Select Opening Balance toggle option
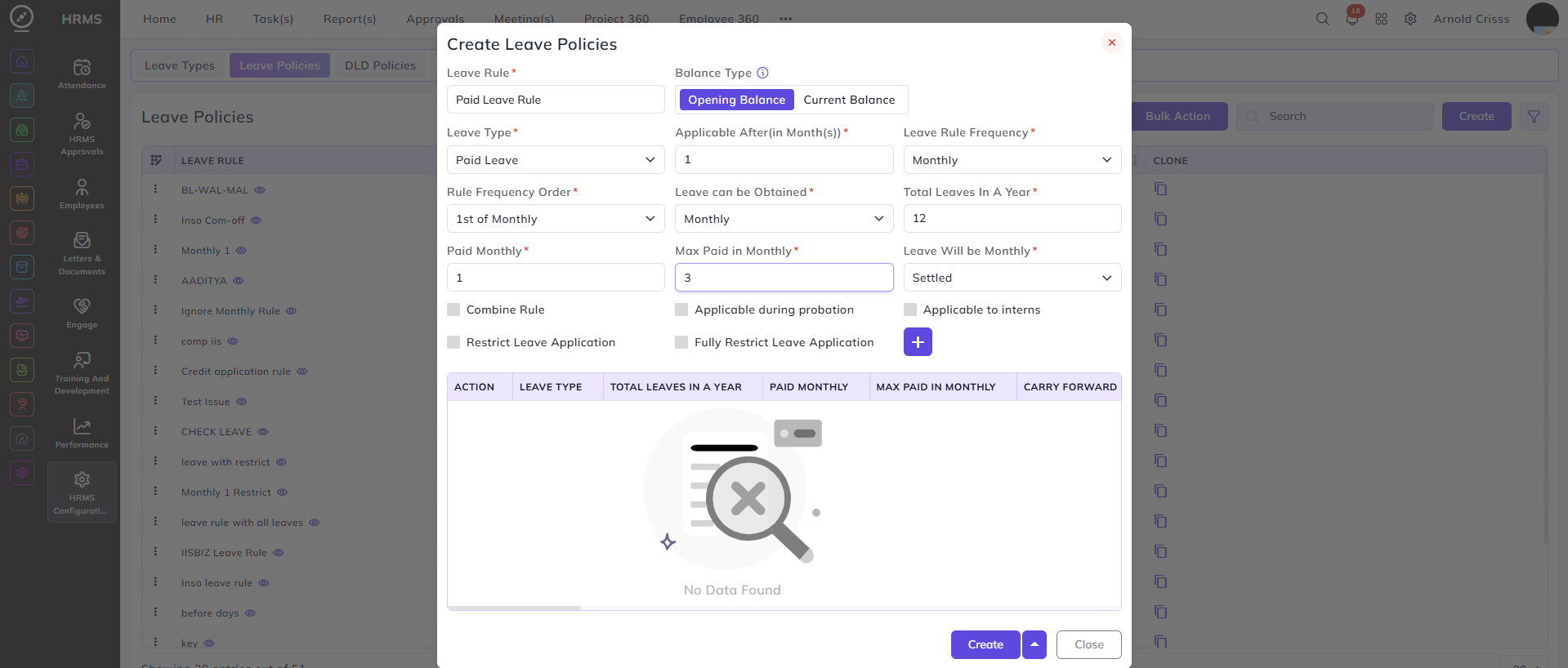Viewport: 1568px width, 668px height. [736, 100]
